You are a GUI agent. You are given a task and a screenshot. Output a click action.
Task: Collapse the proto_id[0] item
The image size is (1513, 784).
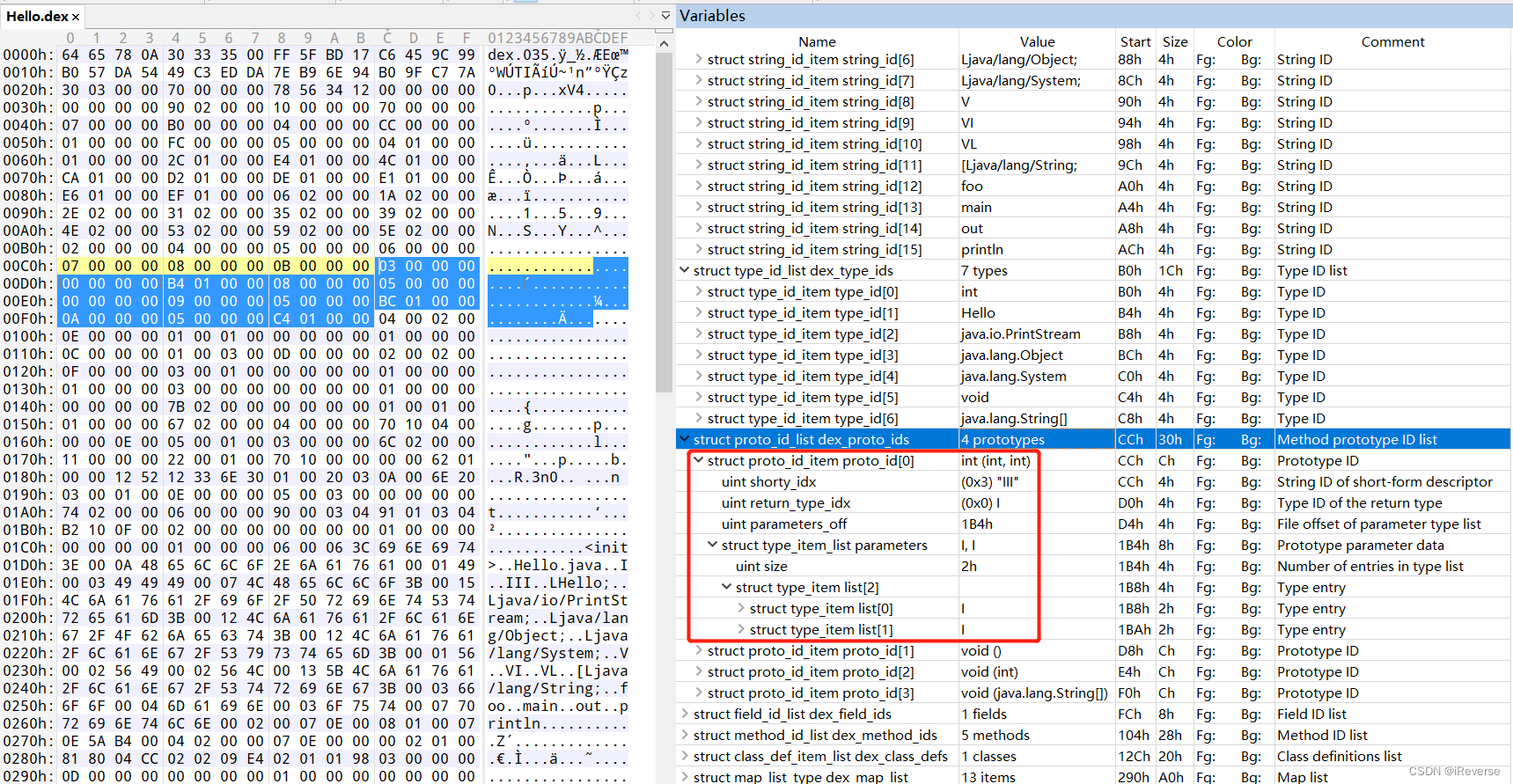tap(699, 460)
